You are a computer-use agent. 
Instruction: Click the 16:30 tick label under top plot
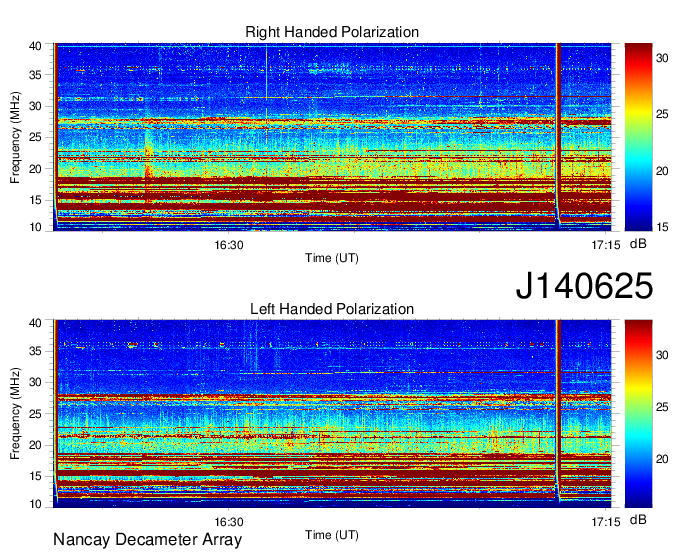coord(229,245)
